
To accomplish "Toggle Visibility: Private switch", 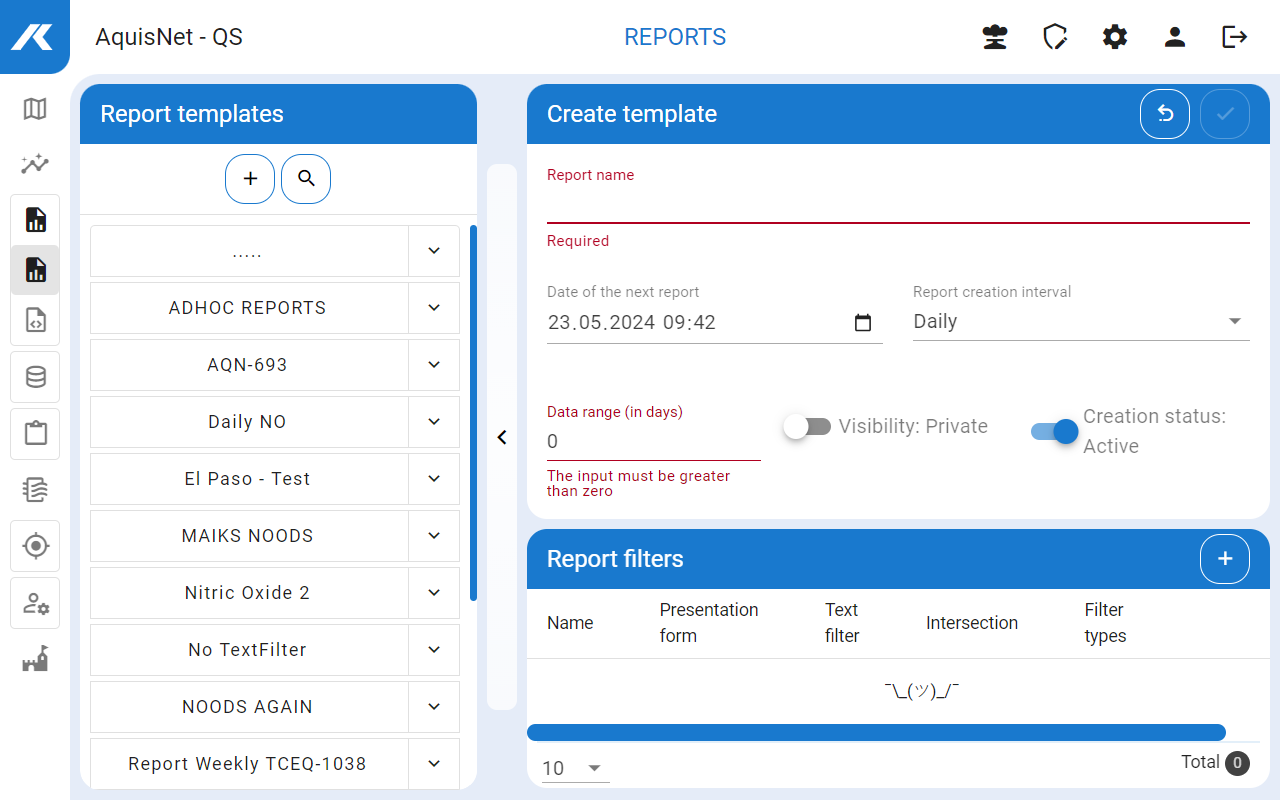I will tap(807, 427).
